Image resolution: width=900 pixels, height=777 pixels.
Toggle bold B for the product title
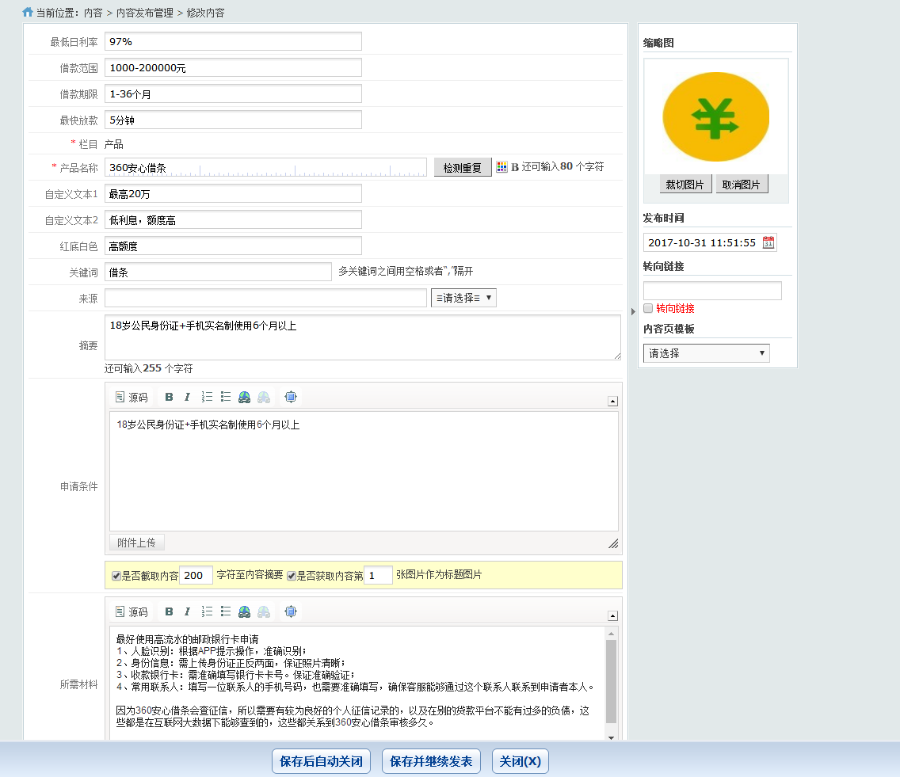coord(515,167)
